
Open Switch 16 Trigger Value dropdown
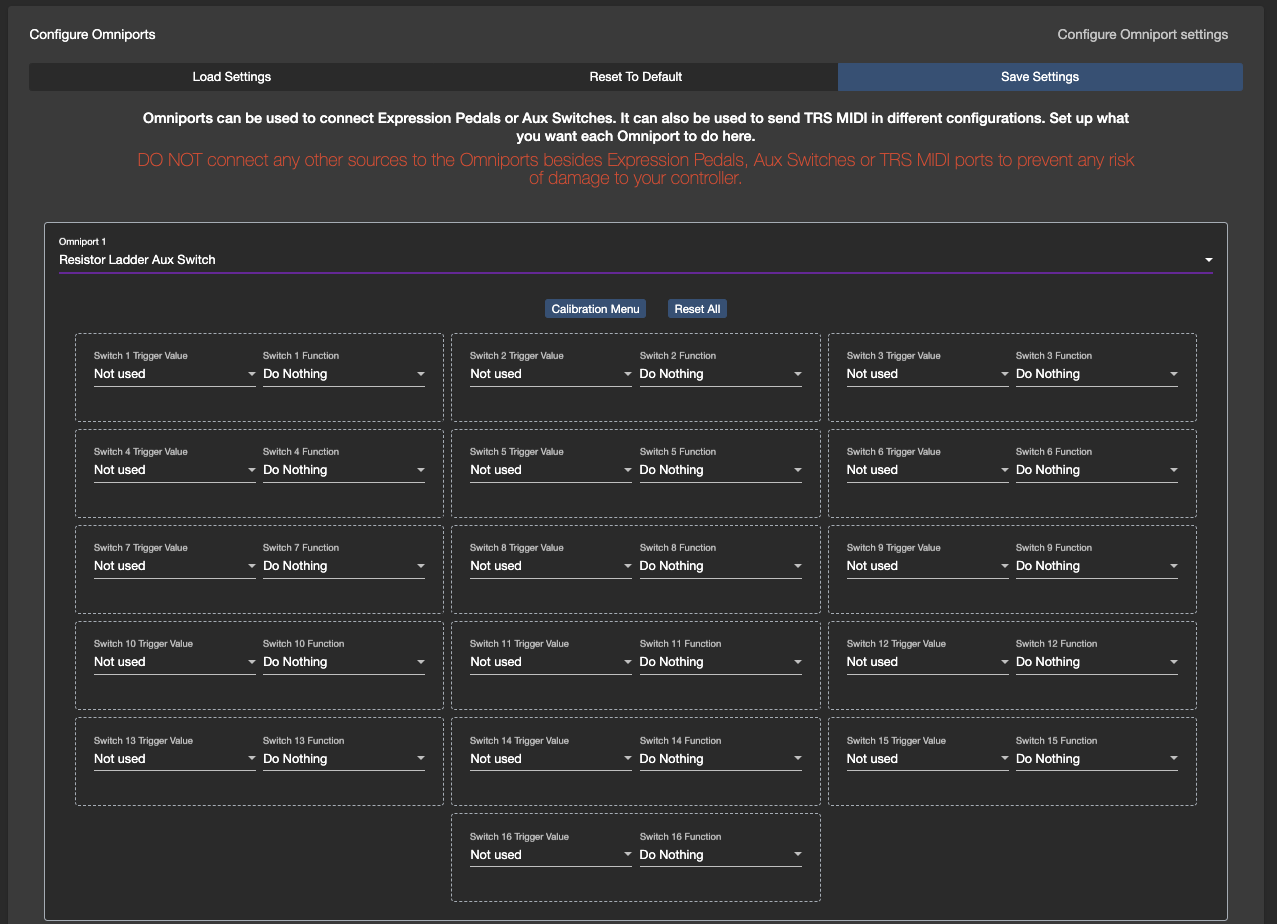550,855
